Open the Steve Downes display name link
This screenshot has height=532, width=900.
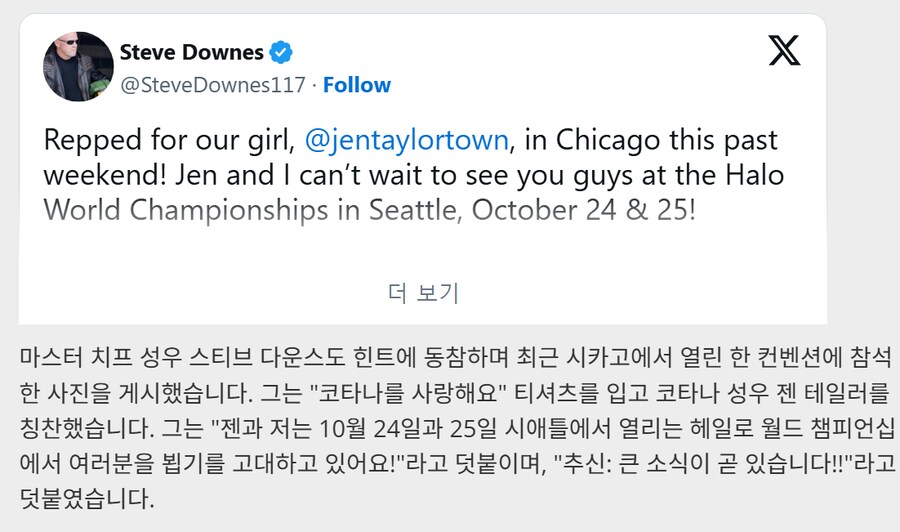(191, 52)
